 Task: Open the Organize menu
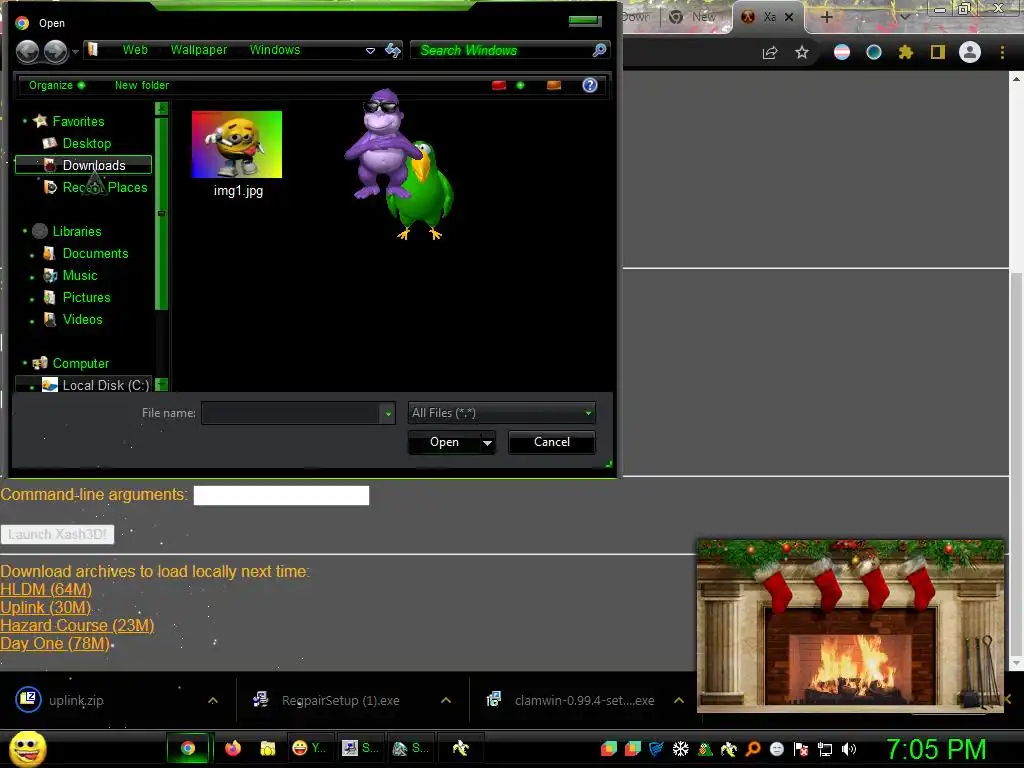tap(57, 85)
